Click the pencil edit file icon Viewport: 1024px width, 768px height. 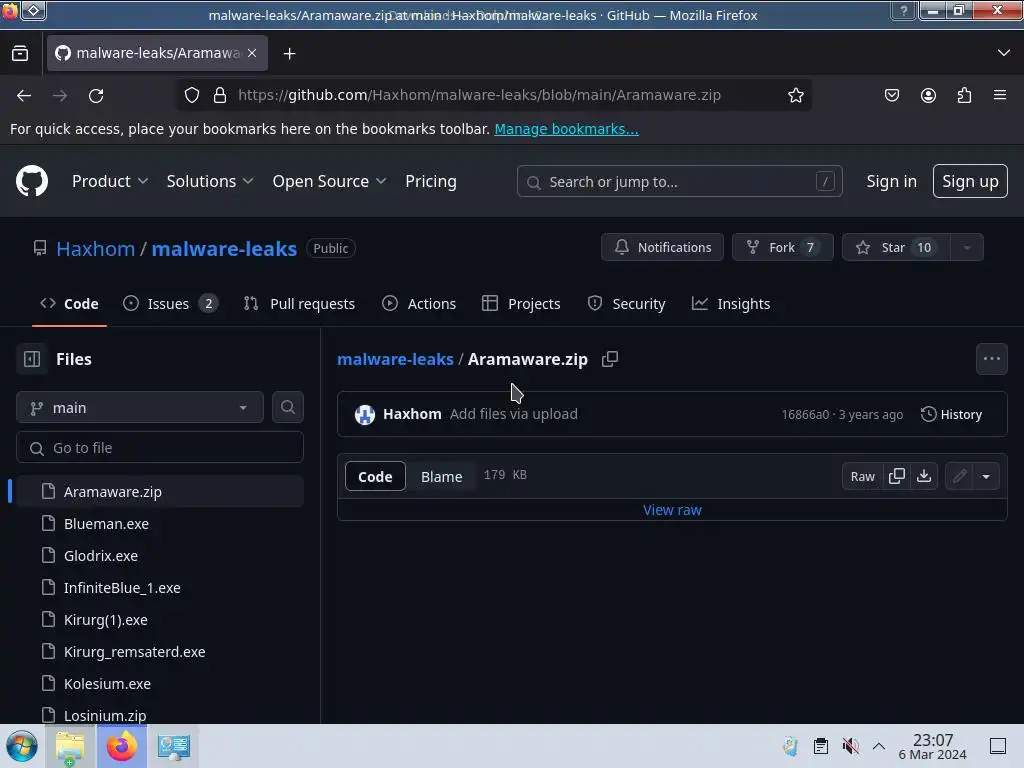tap(959, 476)
